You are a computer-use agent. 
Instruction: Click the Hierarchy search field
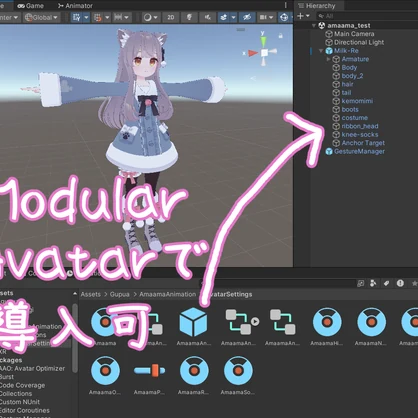367,16
